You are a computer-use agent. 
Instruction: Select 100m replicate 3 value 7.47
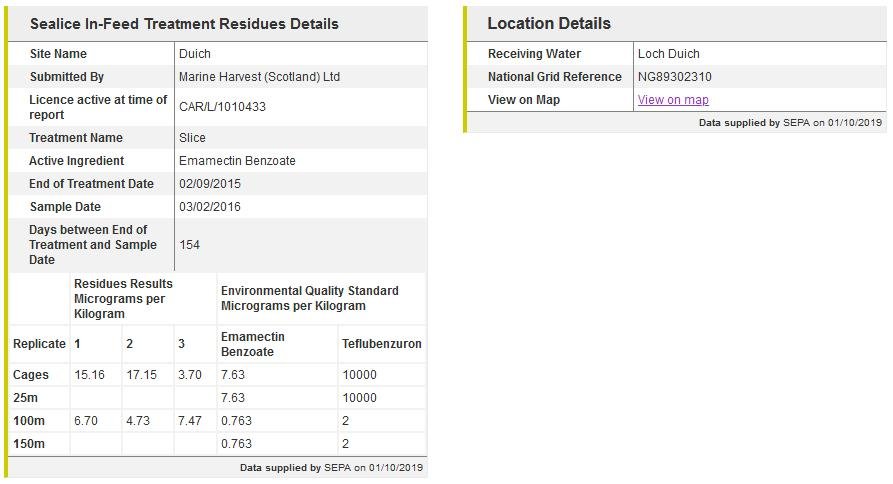[190, 421]
